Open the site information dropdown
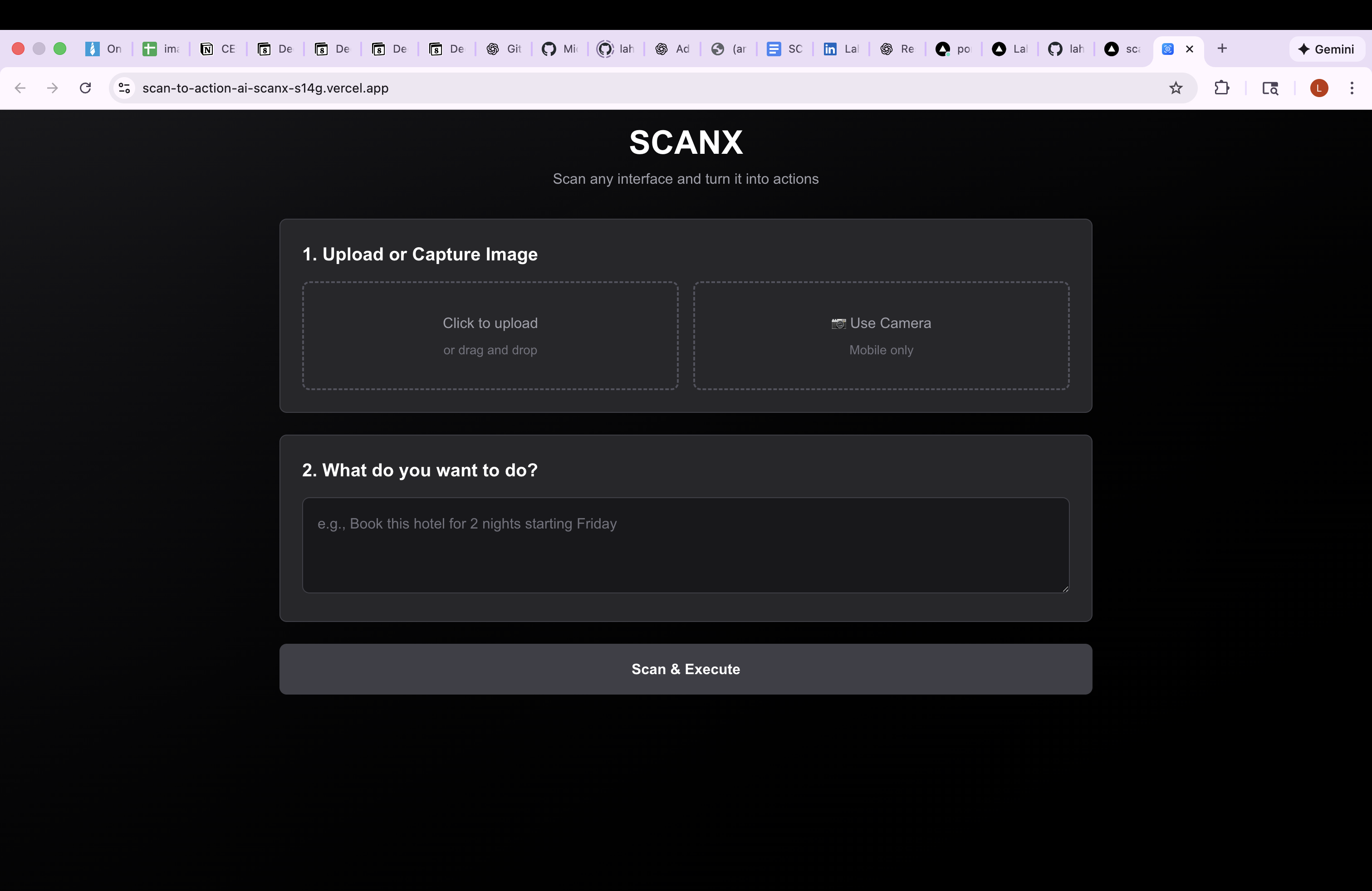 (123, 88)
